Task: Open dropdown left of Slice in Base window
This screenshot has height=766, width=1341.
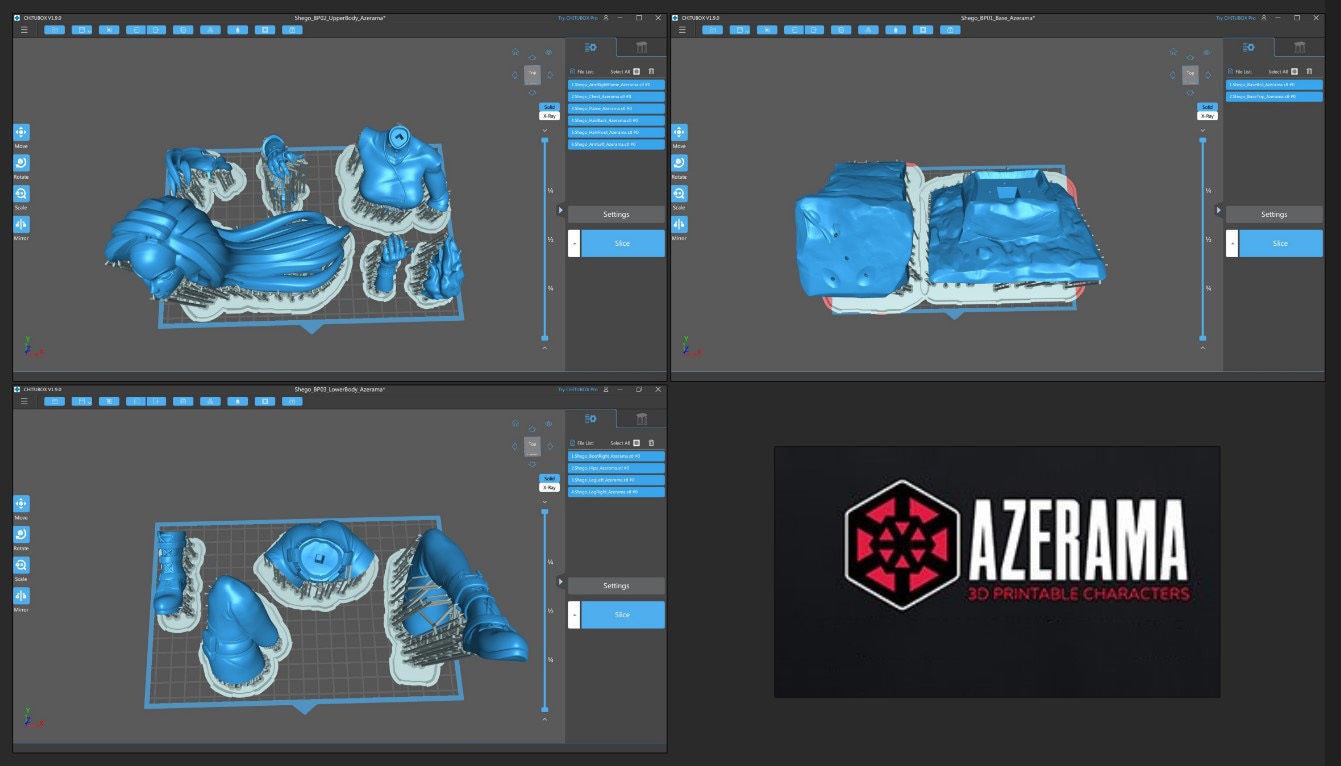Action: 1232,243
